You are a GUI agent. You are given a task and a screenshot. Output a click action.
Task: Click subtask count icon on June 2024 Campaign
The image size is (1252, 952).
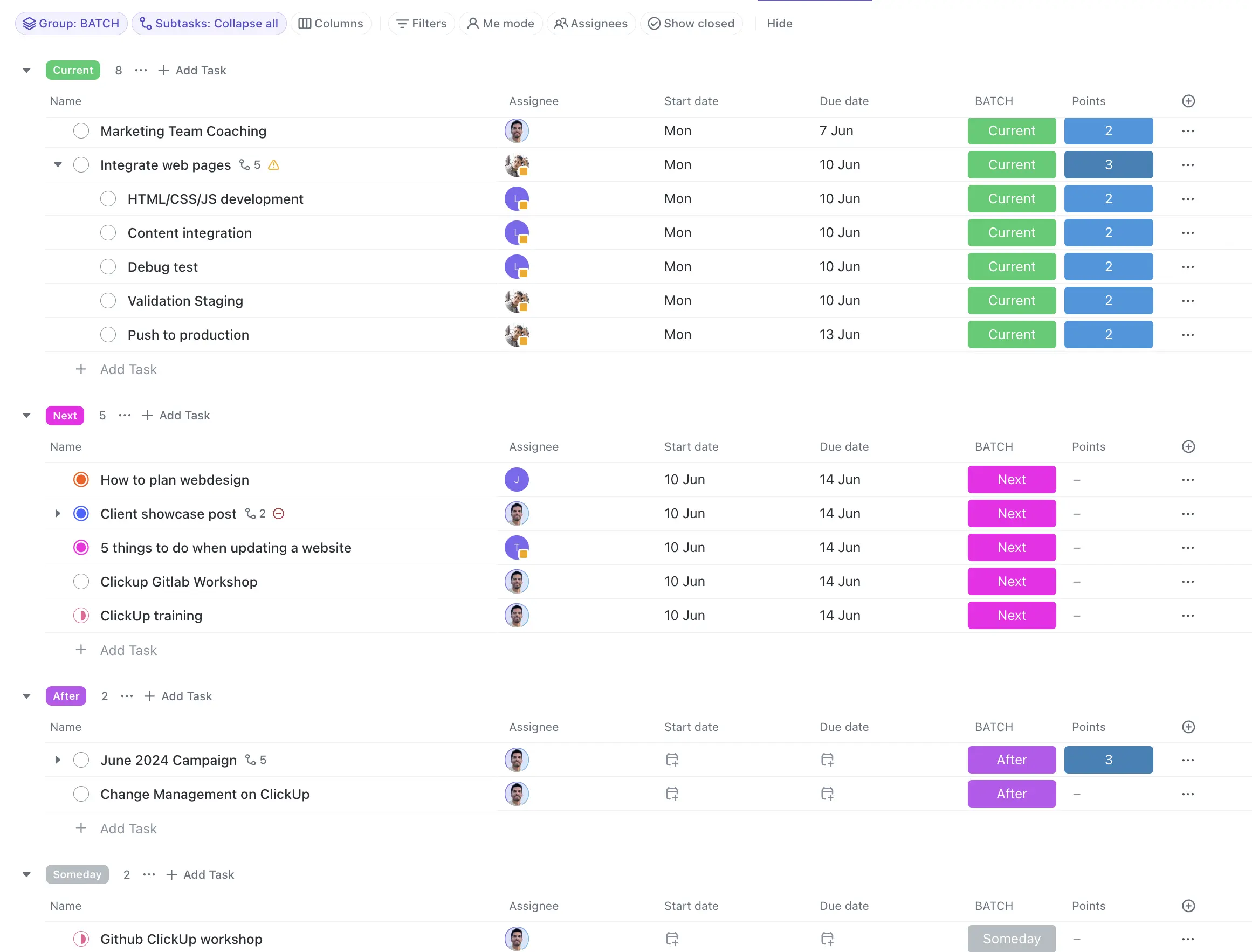point(251,760)
